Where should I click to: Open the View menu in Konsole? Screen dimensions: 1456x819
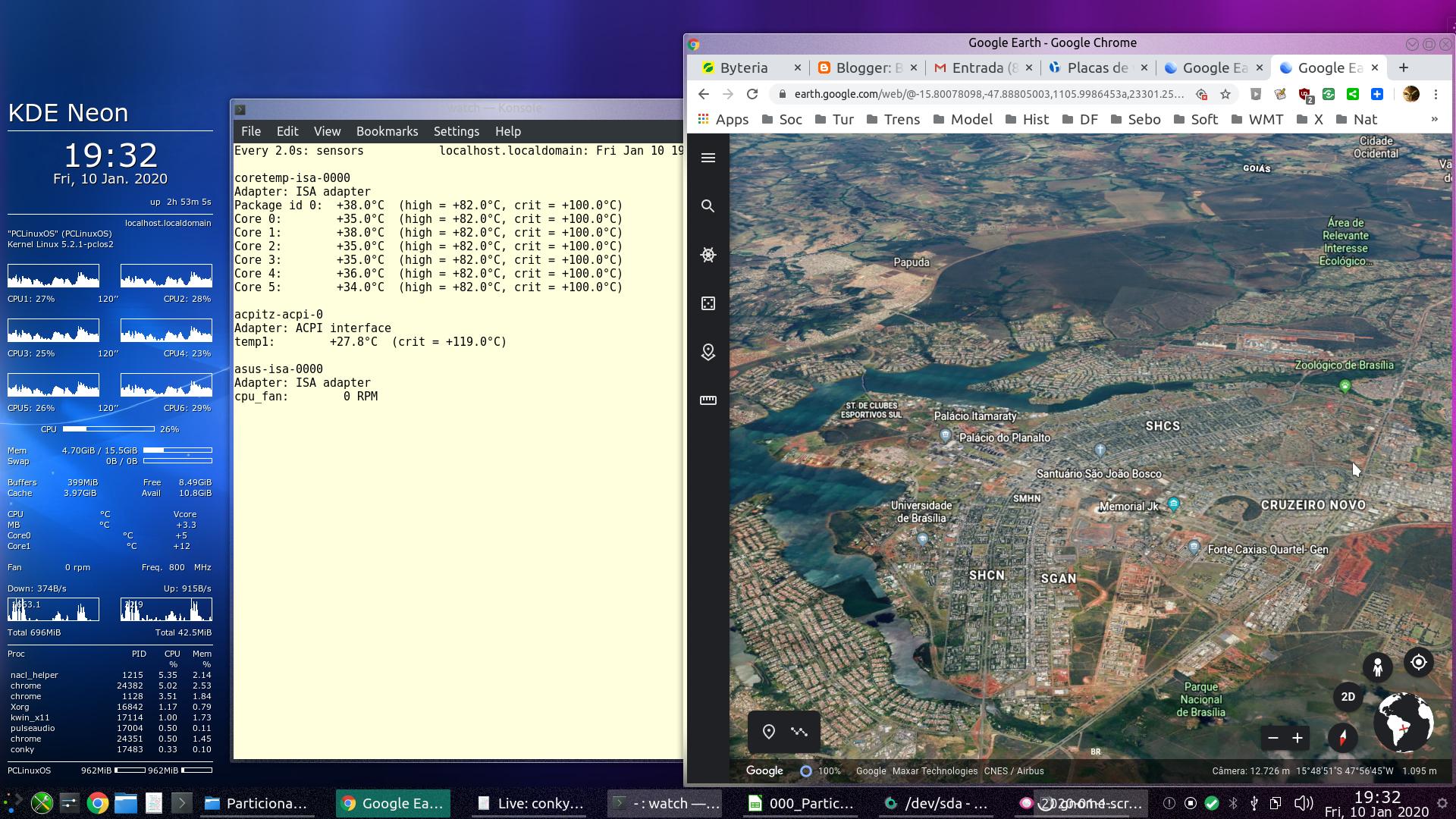coord(328,131)
